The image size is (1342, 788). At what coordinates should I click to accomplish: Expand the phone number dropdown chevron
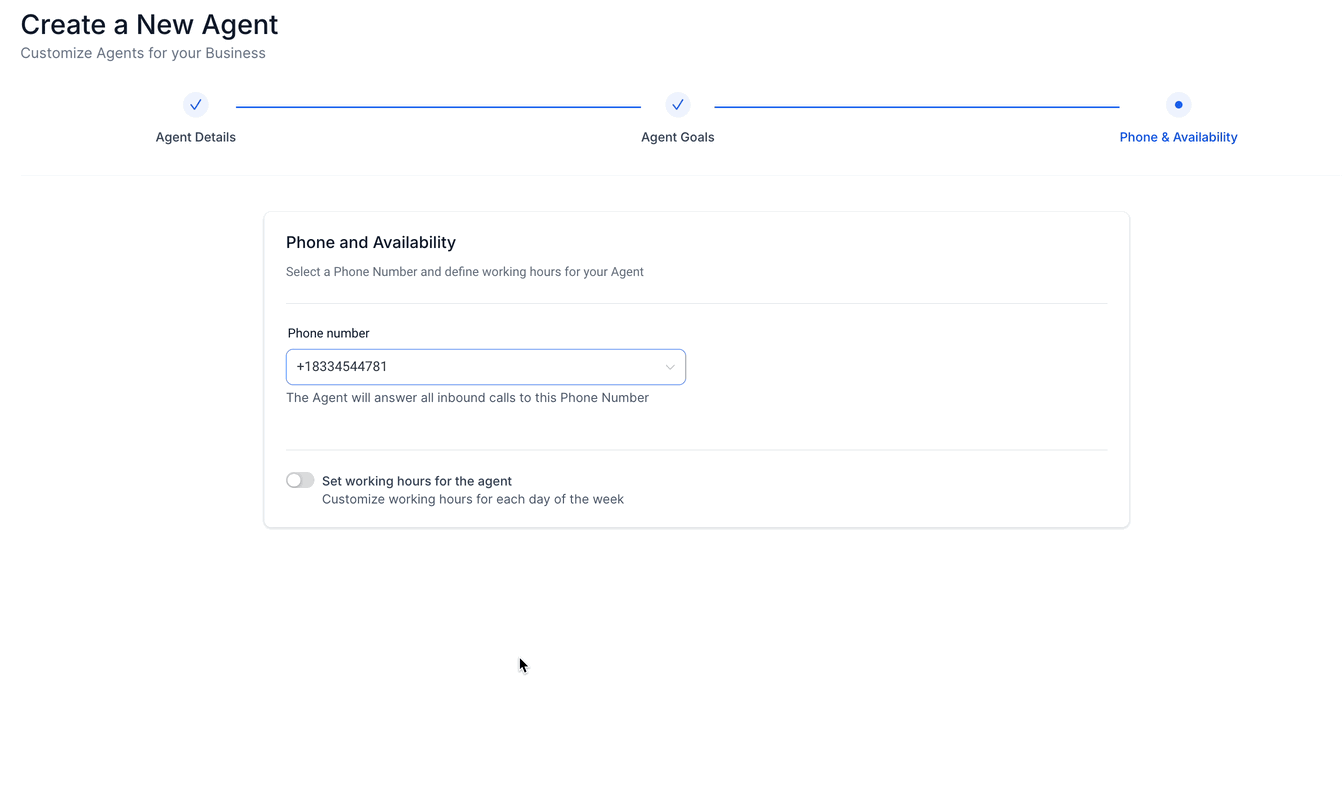tap(670, 367)
